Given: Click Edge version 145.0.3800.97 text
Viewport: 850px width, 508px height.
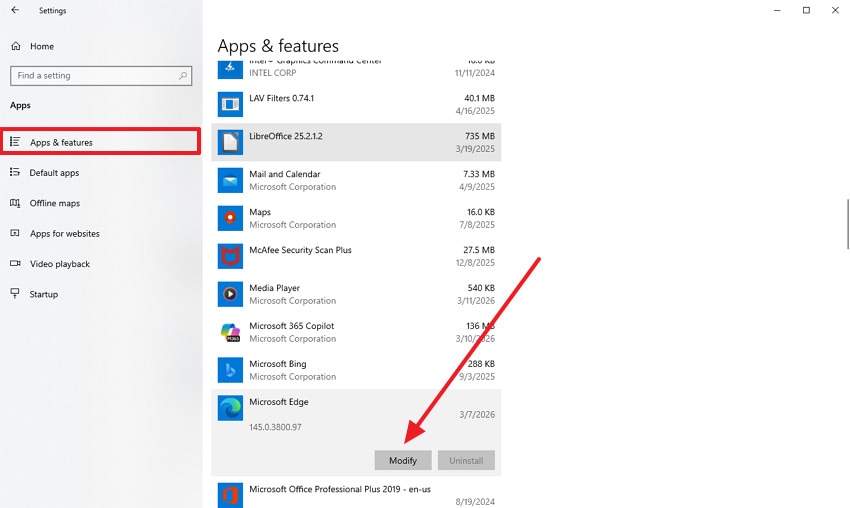Looking at the screenshot, I should [x=275, y=427].
